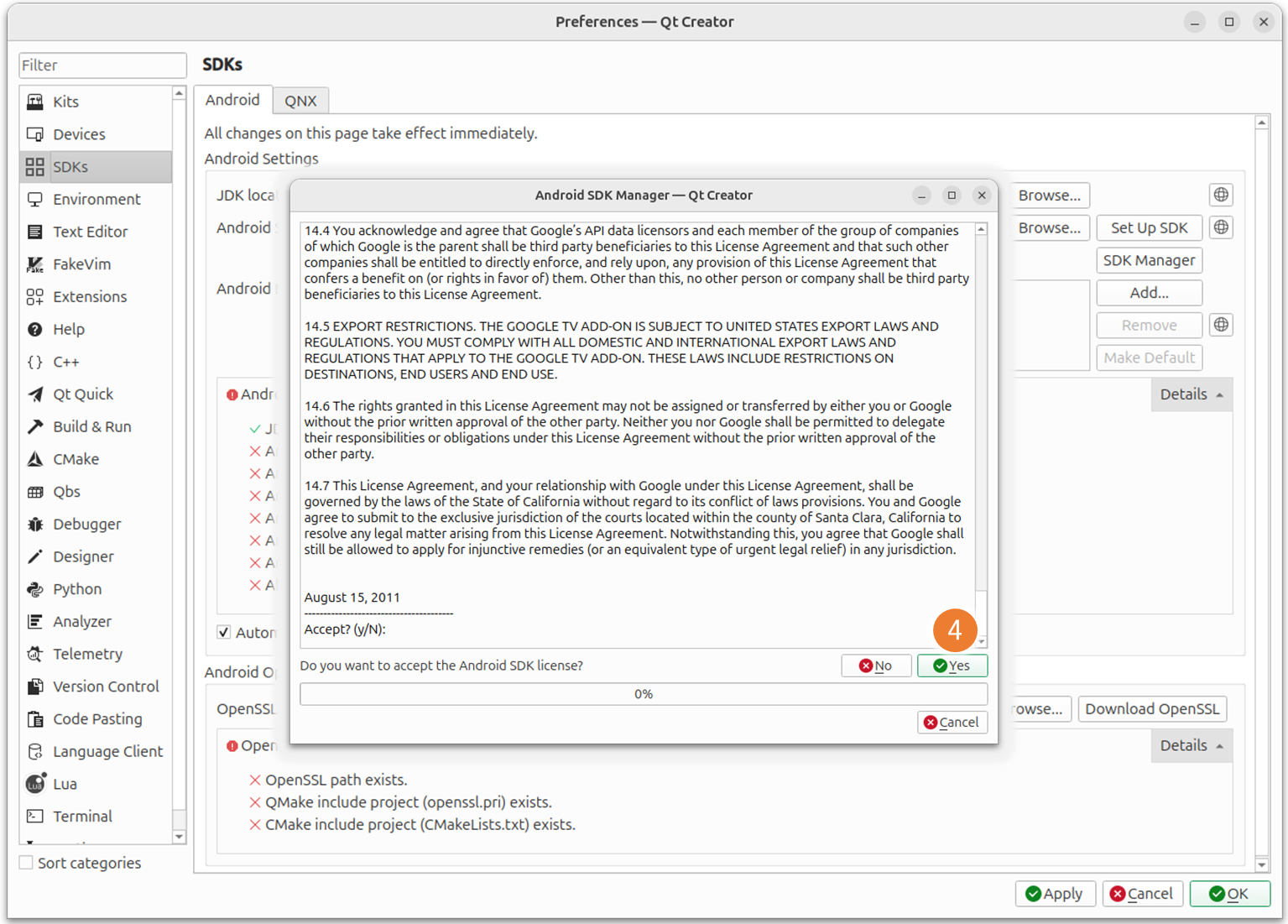Switch to the QNX tab
Viewport: 1288px width, 924px height.
[x=300, y=101]
